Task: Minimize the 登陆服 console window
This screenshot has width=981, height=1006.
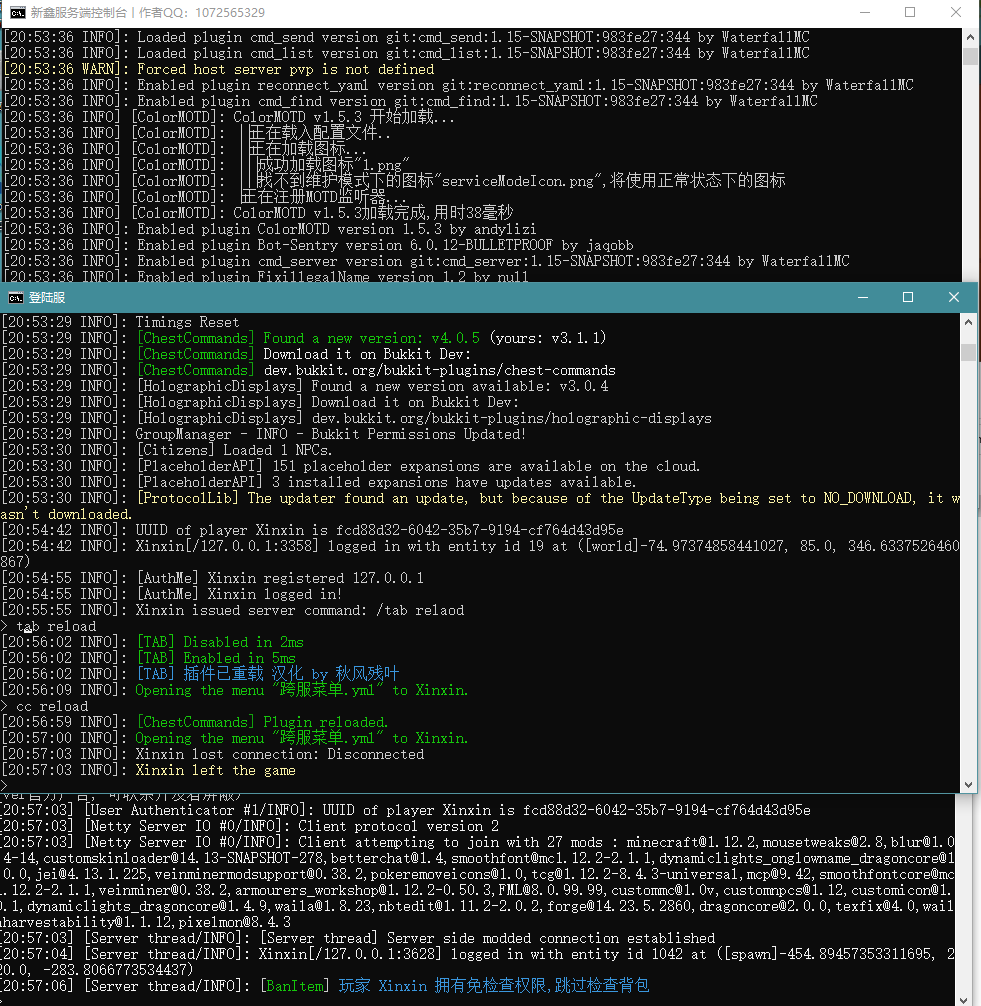Action: pos(861,297)
